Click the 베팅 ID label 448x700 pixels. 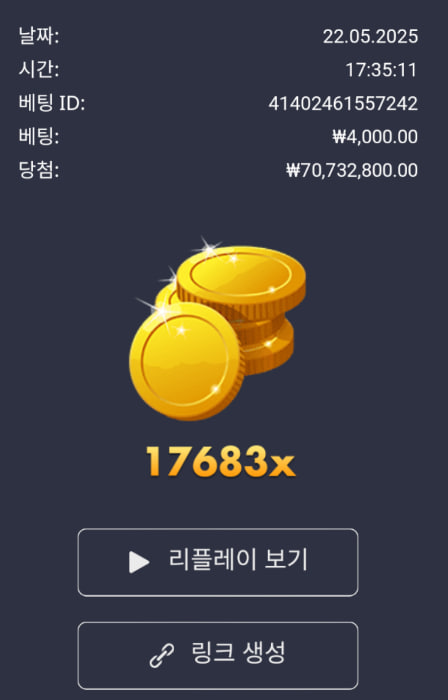(x=52, y=103)
